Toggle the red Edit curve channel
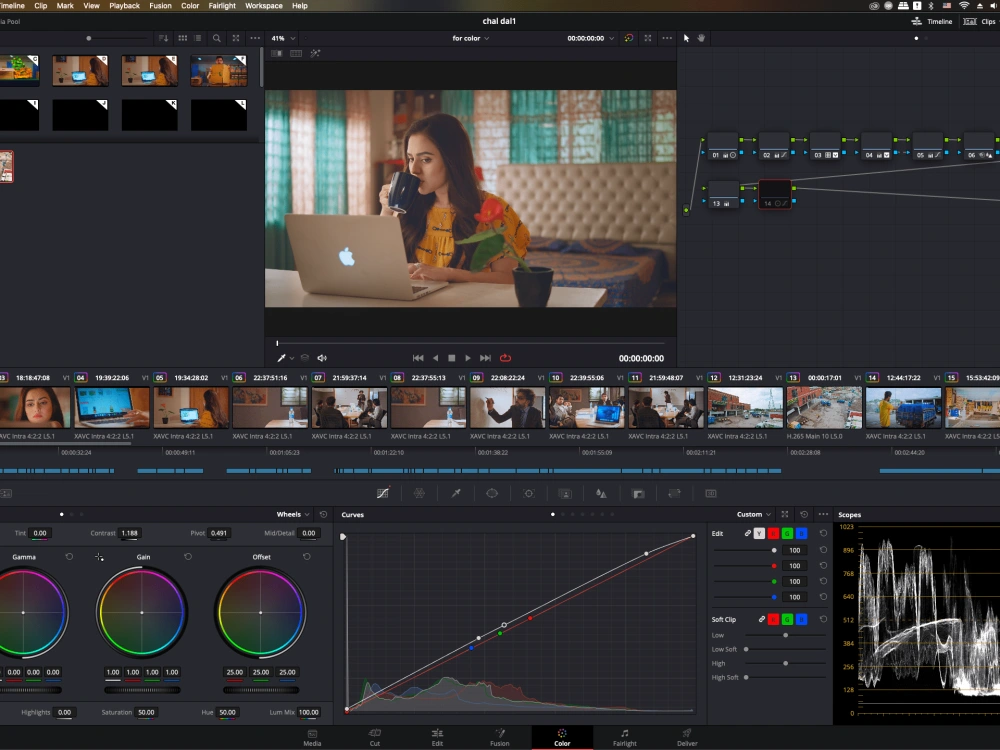 click(774, 533)
